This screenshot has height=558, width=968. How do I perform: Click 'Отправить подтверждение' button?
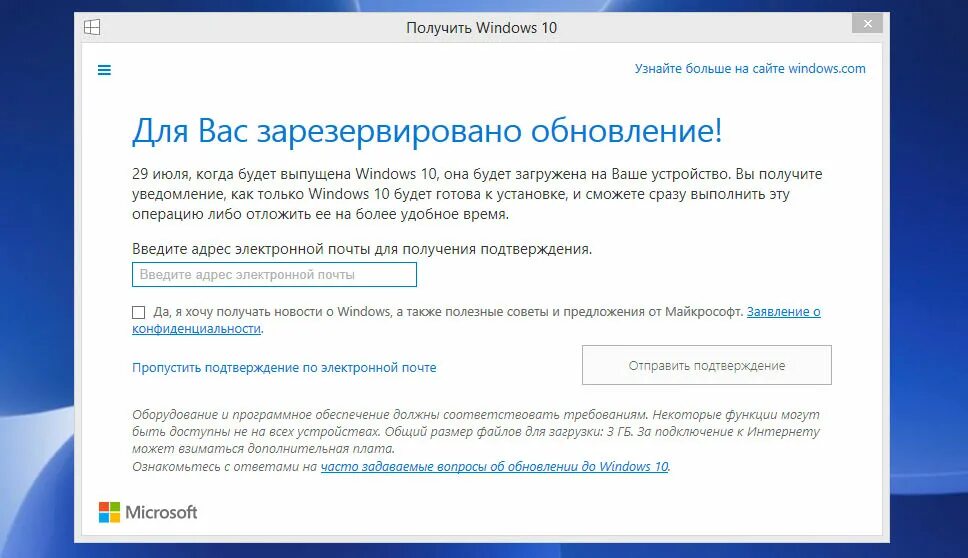707,365
